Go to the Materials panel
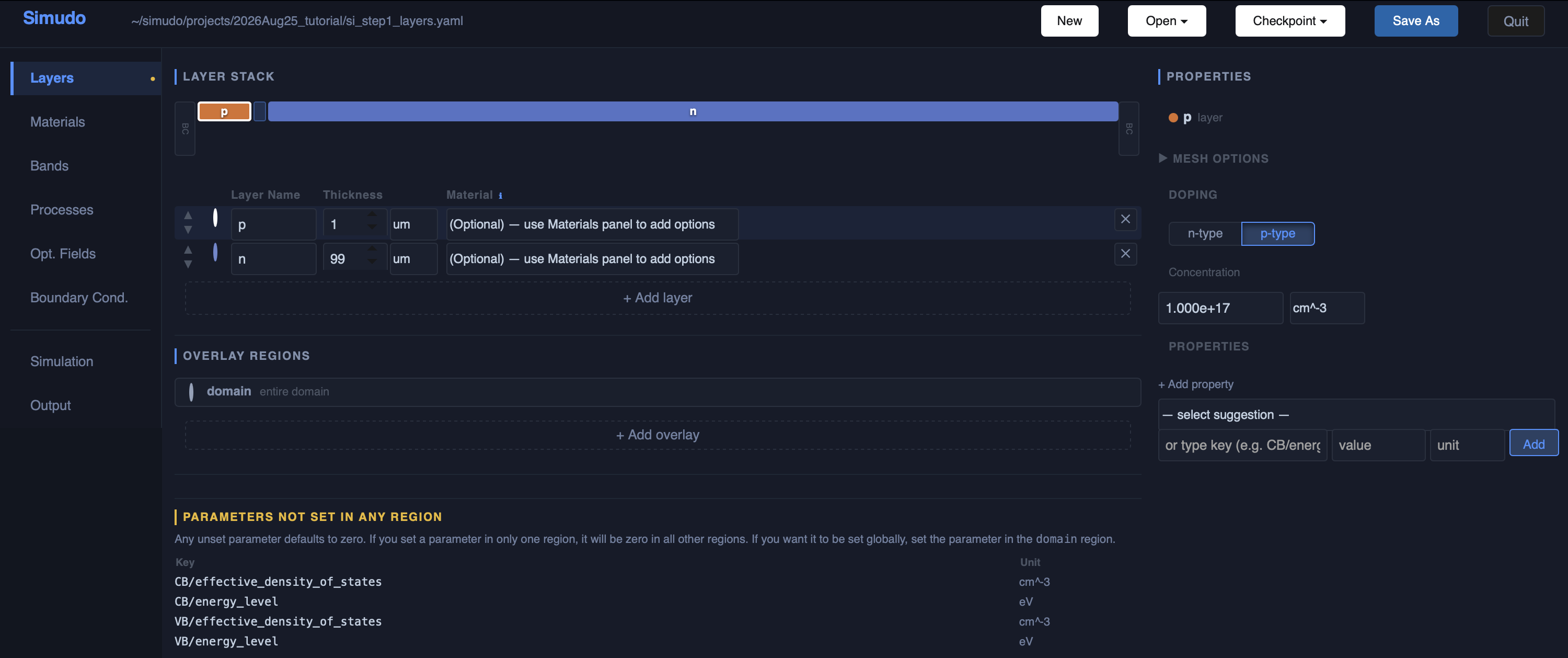 click(x=58, y=122)
